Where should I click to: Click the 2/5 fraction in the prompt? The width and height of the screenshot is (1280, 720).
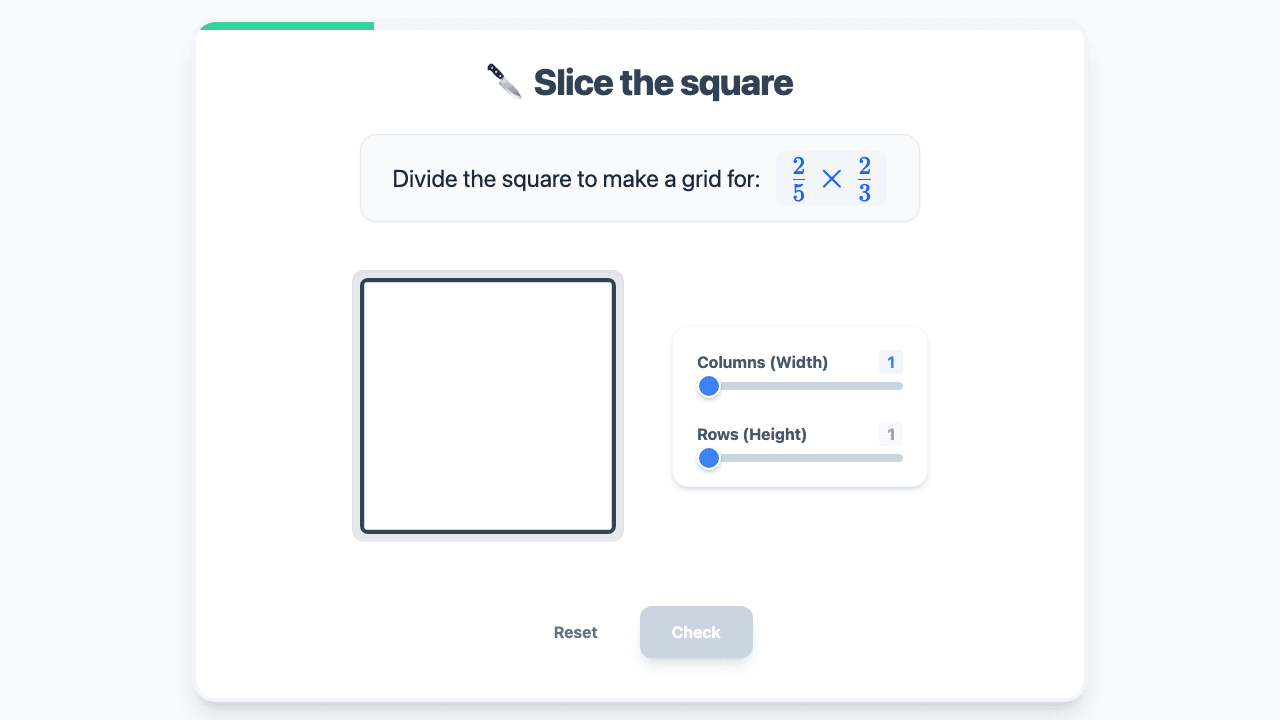point(798,179)
